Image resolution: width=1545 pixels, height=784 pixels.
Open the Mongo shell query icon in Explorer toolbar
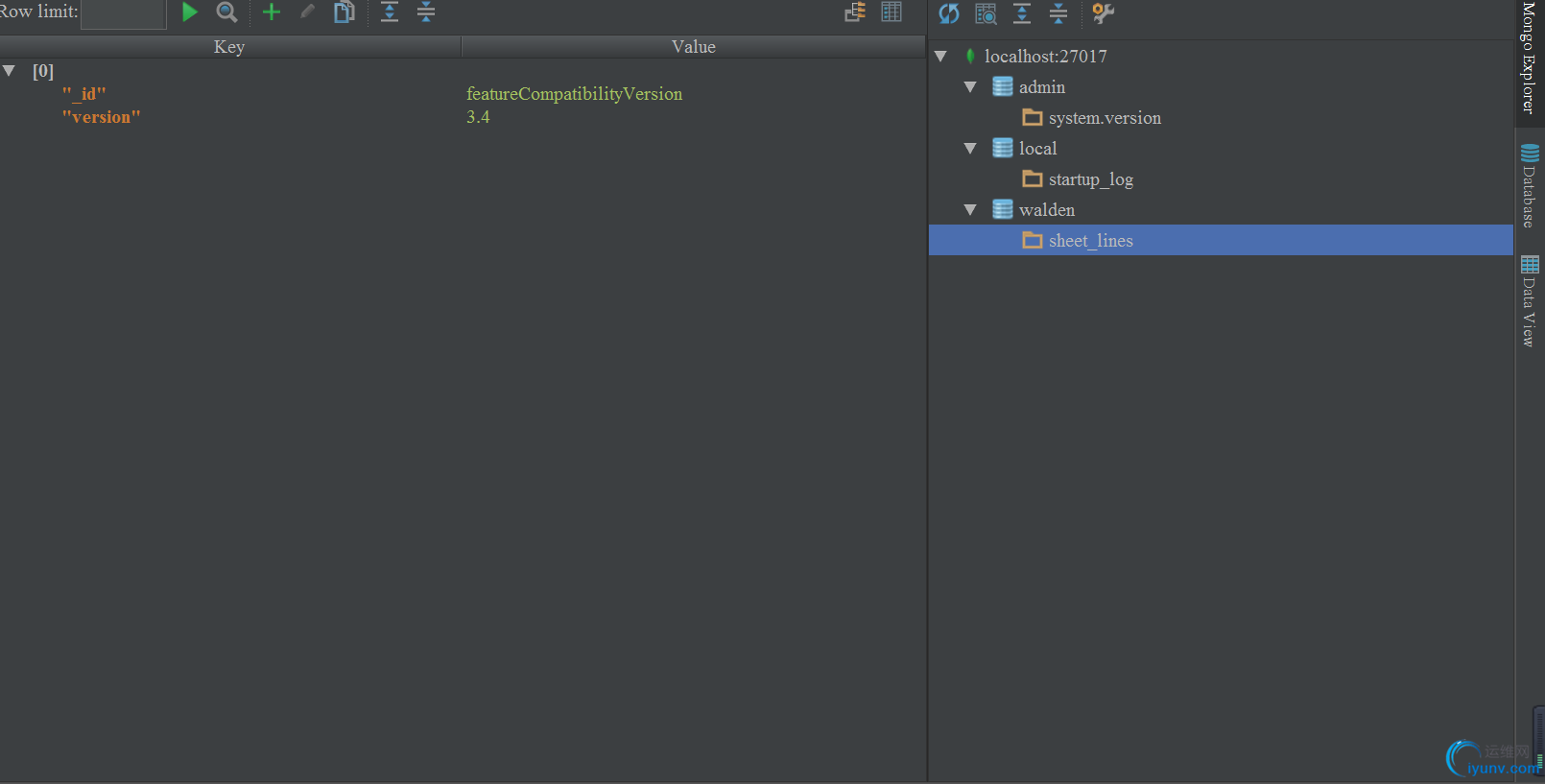pos(986,13)
